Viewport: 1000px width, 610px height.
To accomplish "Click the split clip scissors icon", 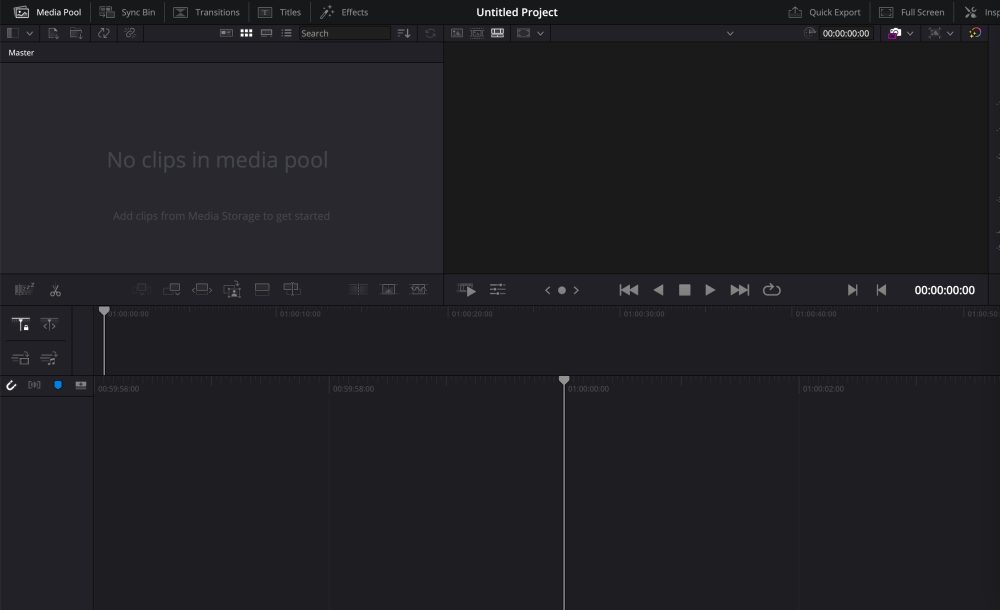I will (x=55, y=290).
